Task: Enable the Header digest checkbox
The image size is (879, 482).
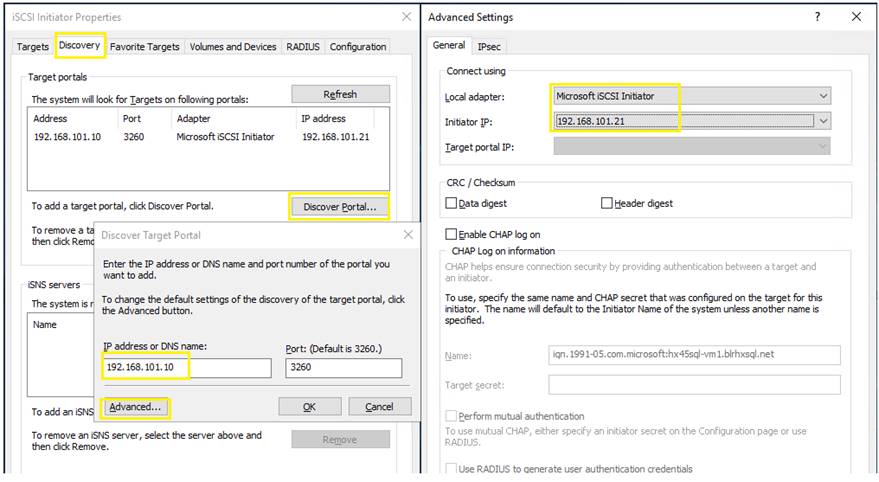Action: pos(607,203)
